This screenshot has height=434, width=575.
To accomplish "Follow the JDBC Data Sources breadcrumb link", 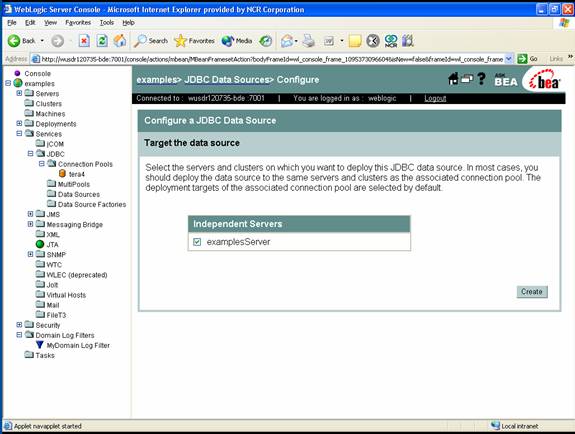I will (x=227, y=80).
